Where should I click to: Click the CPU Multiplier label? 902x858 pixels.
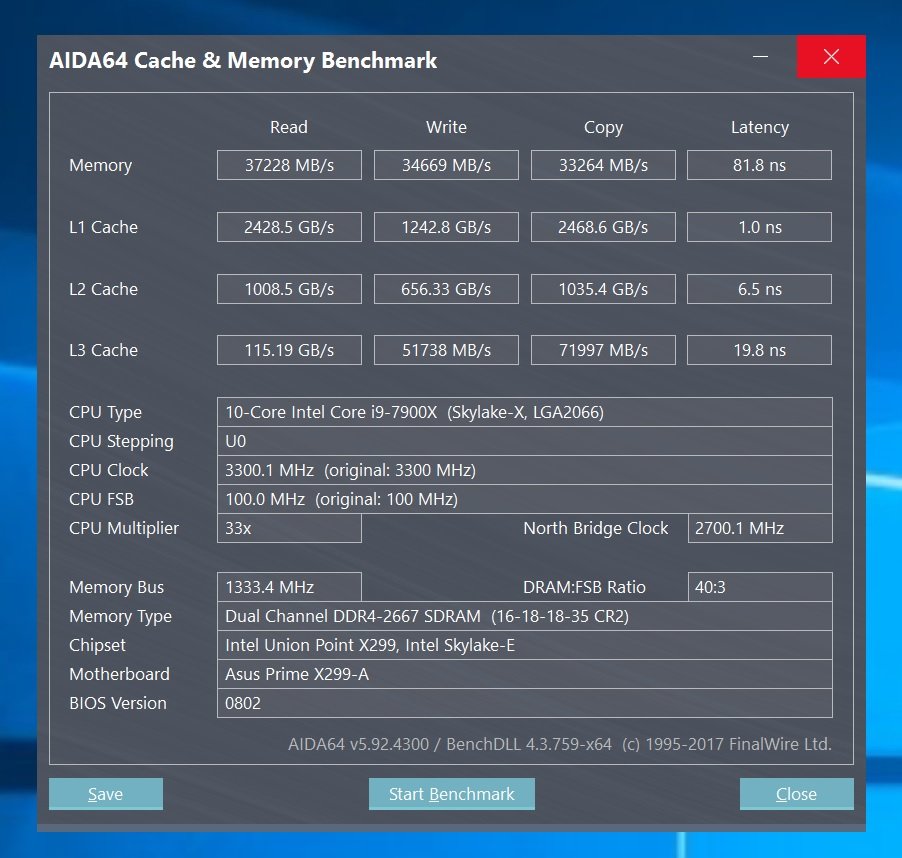coord(124,528)
